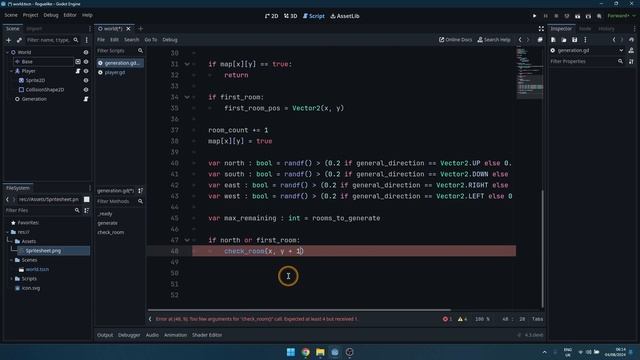Fold the code block at line 34
Screen dimensions: 640x360
tap(187, 97)
